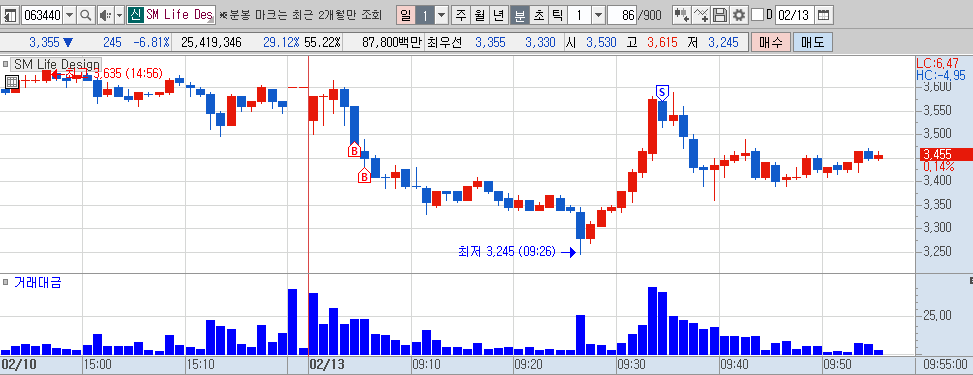Click the add candlestick chart icon

[x=683, y=14]
